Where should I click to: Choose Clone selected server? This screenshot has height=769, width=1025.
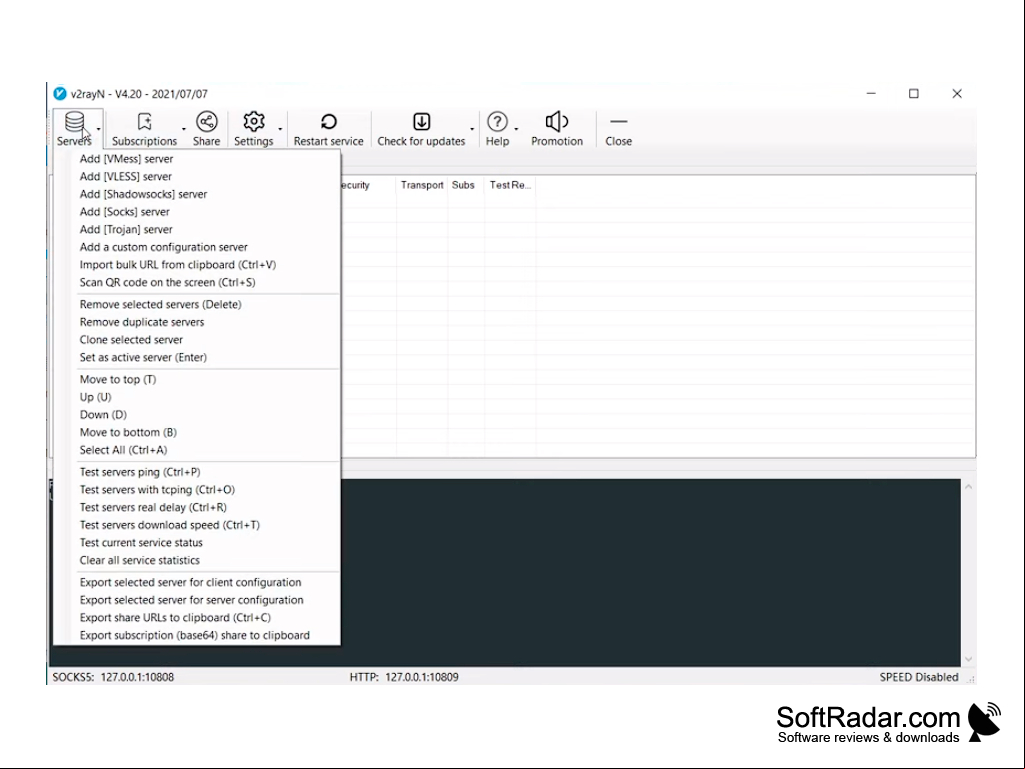[x=197, y=340]
